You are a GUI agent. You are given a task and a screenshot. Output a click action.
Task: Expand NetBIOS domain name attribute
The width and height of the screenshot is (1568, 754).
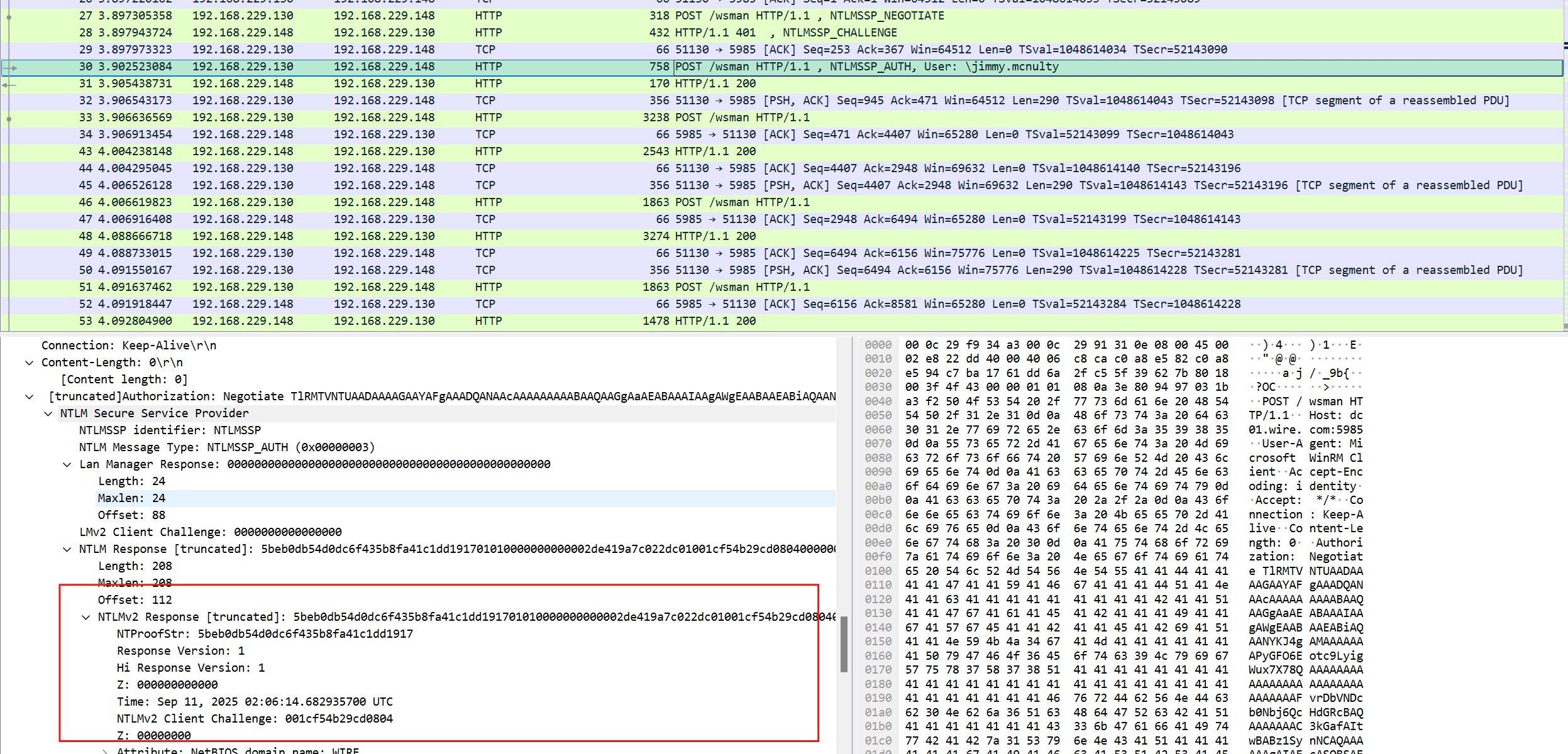104,750
